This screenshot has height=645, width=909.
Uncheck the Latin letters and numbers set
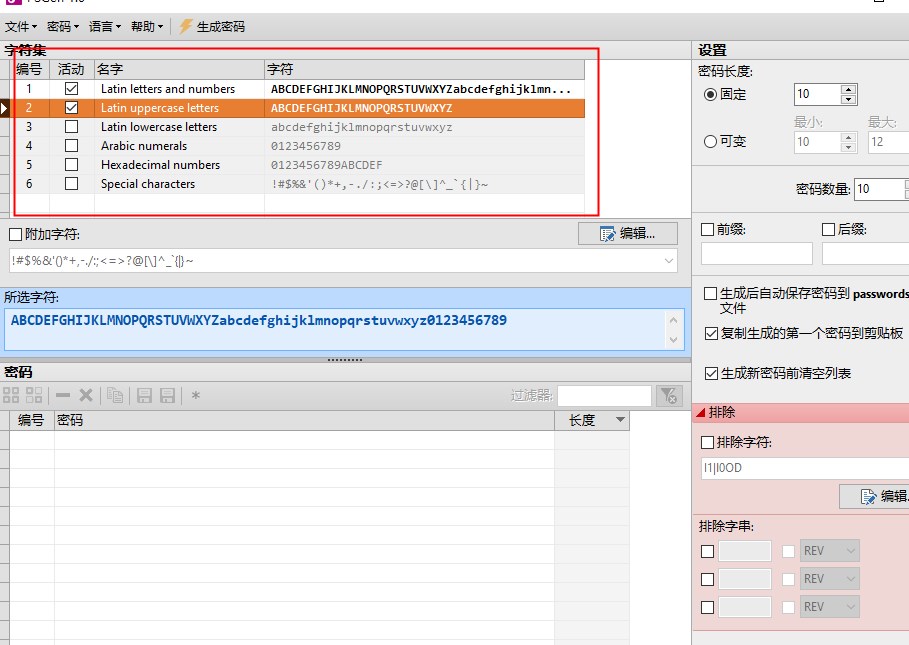tap(69, 88)
